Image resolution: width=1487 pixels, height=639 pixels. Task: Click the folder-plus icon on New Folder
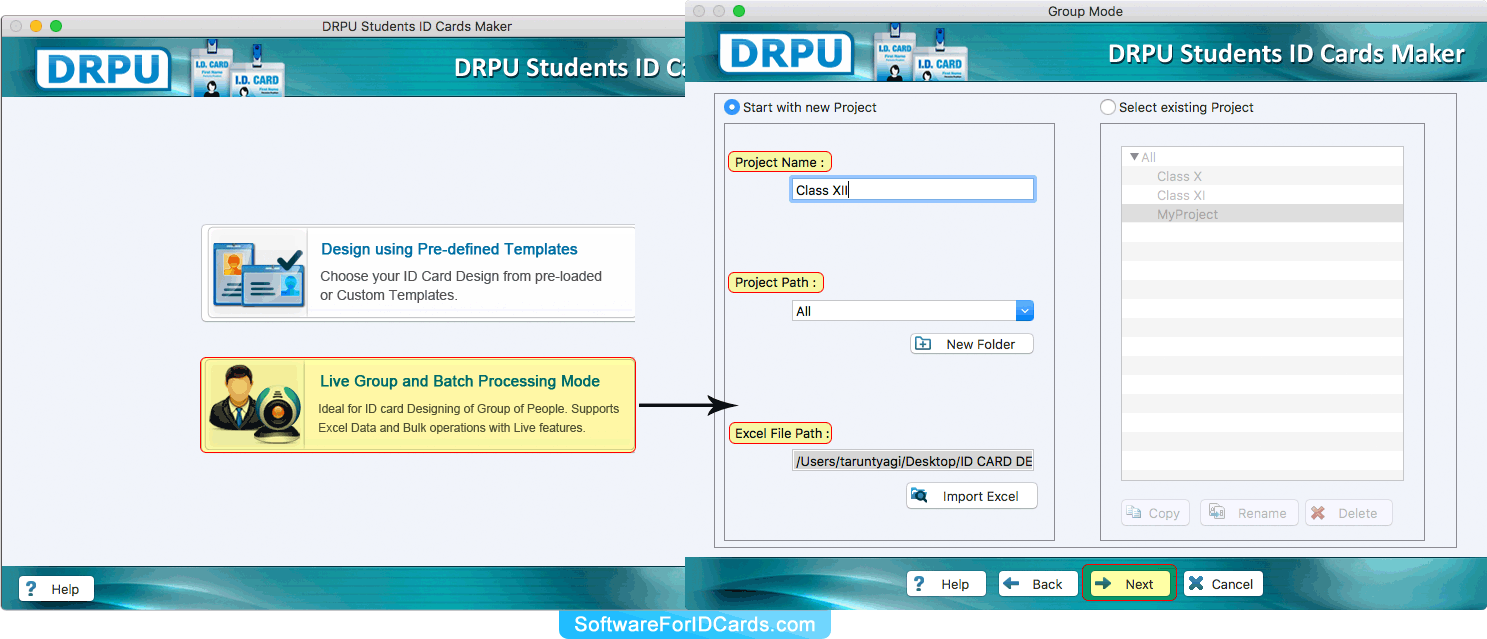[x=923, y=344]
